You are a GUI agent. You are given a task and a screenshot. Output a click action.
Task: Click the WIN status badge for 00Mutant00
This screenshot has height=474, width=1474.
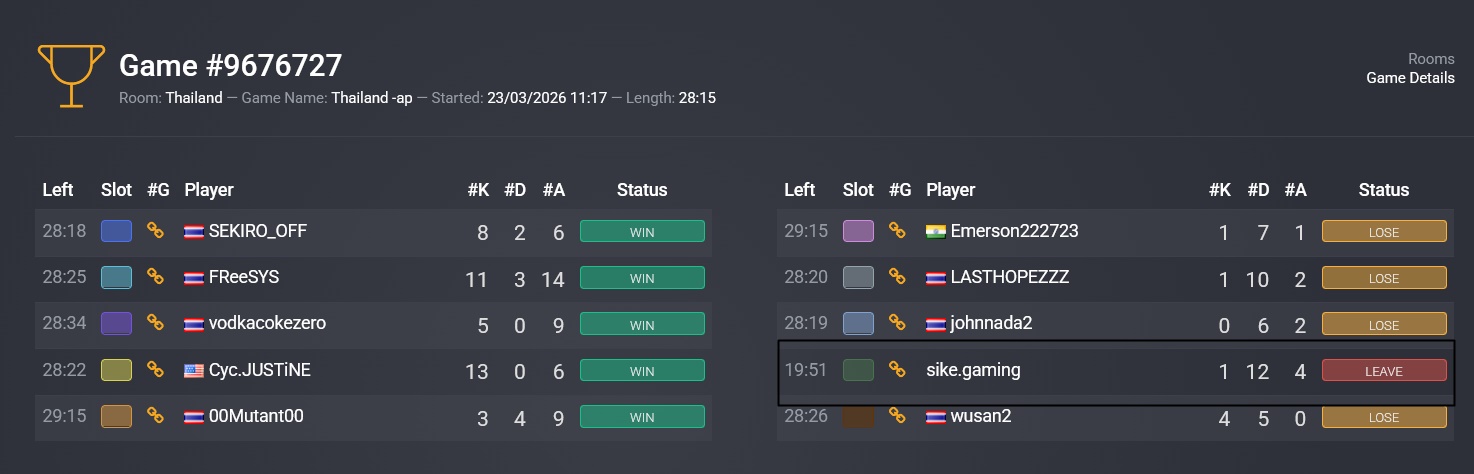point(642,417)
